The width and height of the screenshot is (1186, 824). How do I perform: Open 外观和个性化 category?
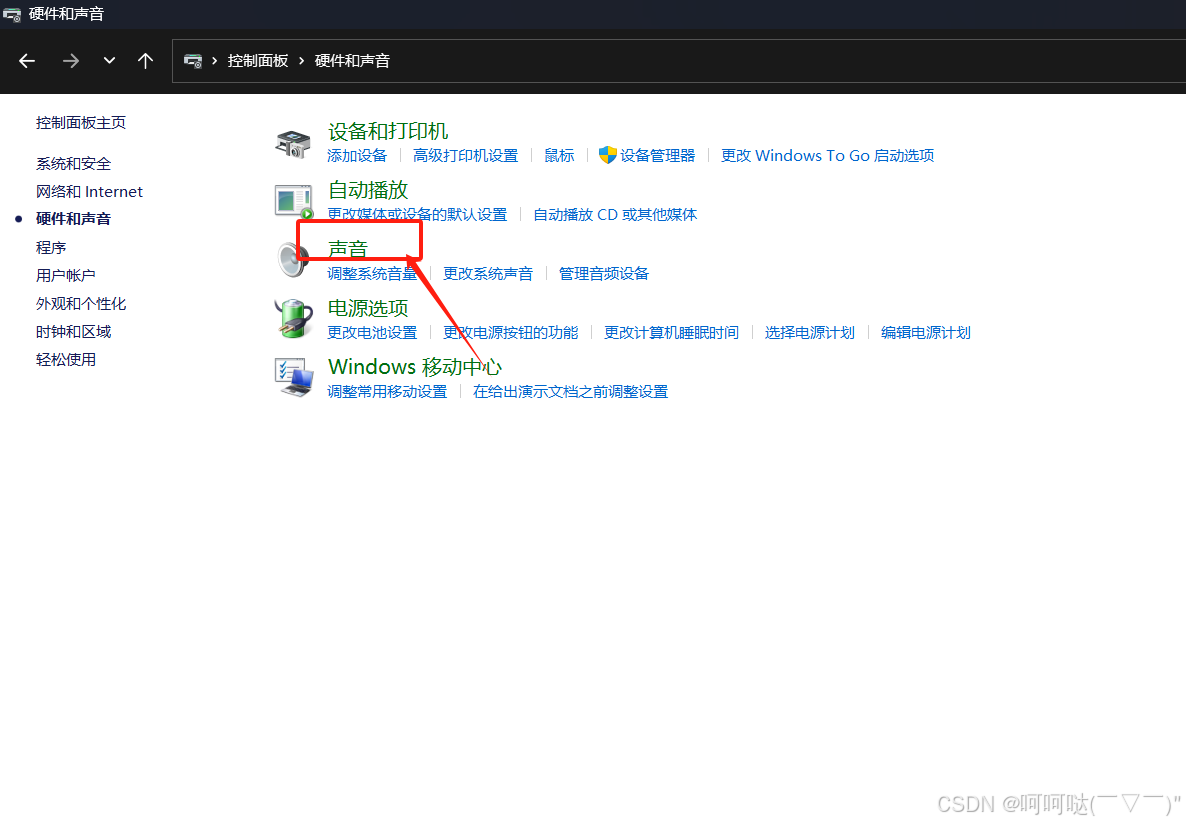click(x=81, y=303)
